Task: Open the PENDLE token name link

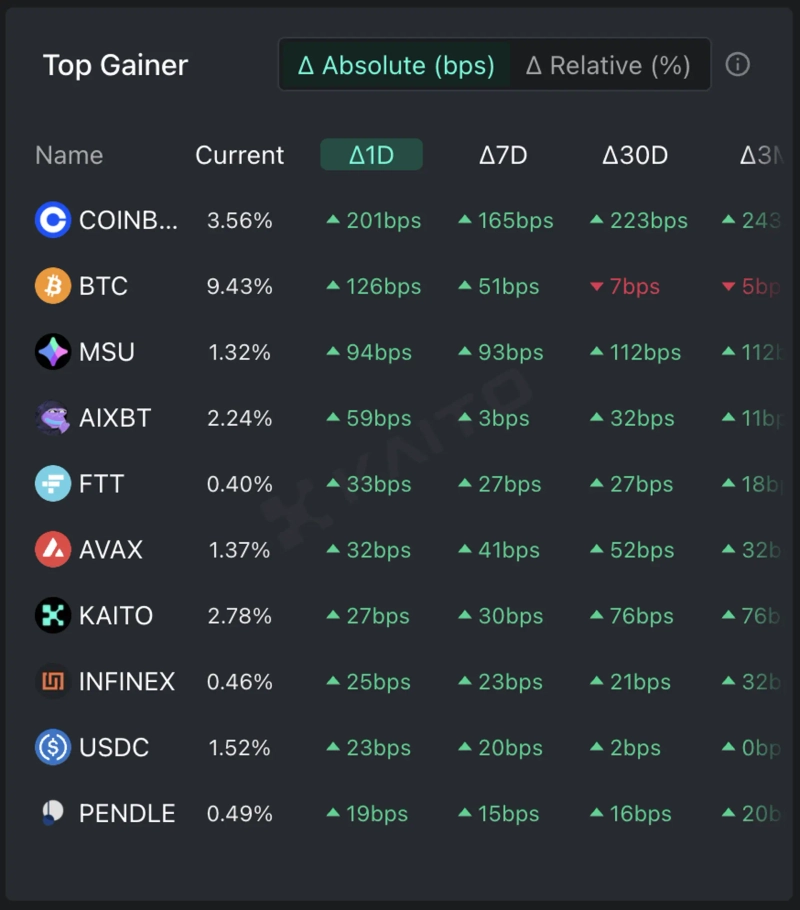Action: click(x=127, y=814)
